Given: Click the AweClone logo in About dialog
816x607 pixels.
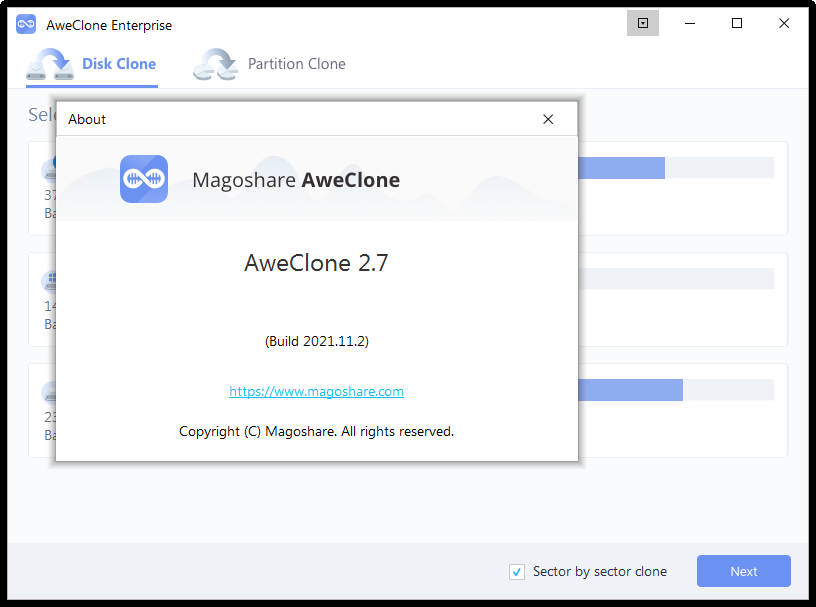Looking at the screenshot, I should click(x=144, y=179).
